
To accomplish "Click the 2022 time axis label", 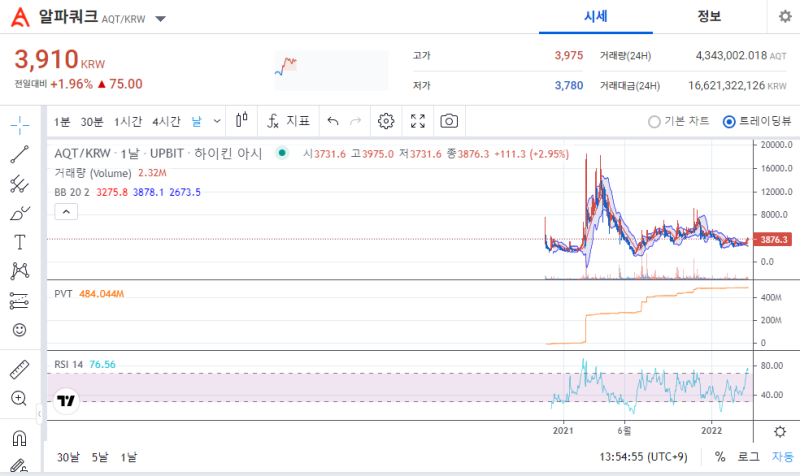I will point(711,431).
